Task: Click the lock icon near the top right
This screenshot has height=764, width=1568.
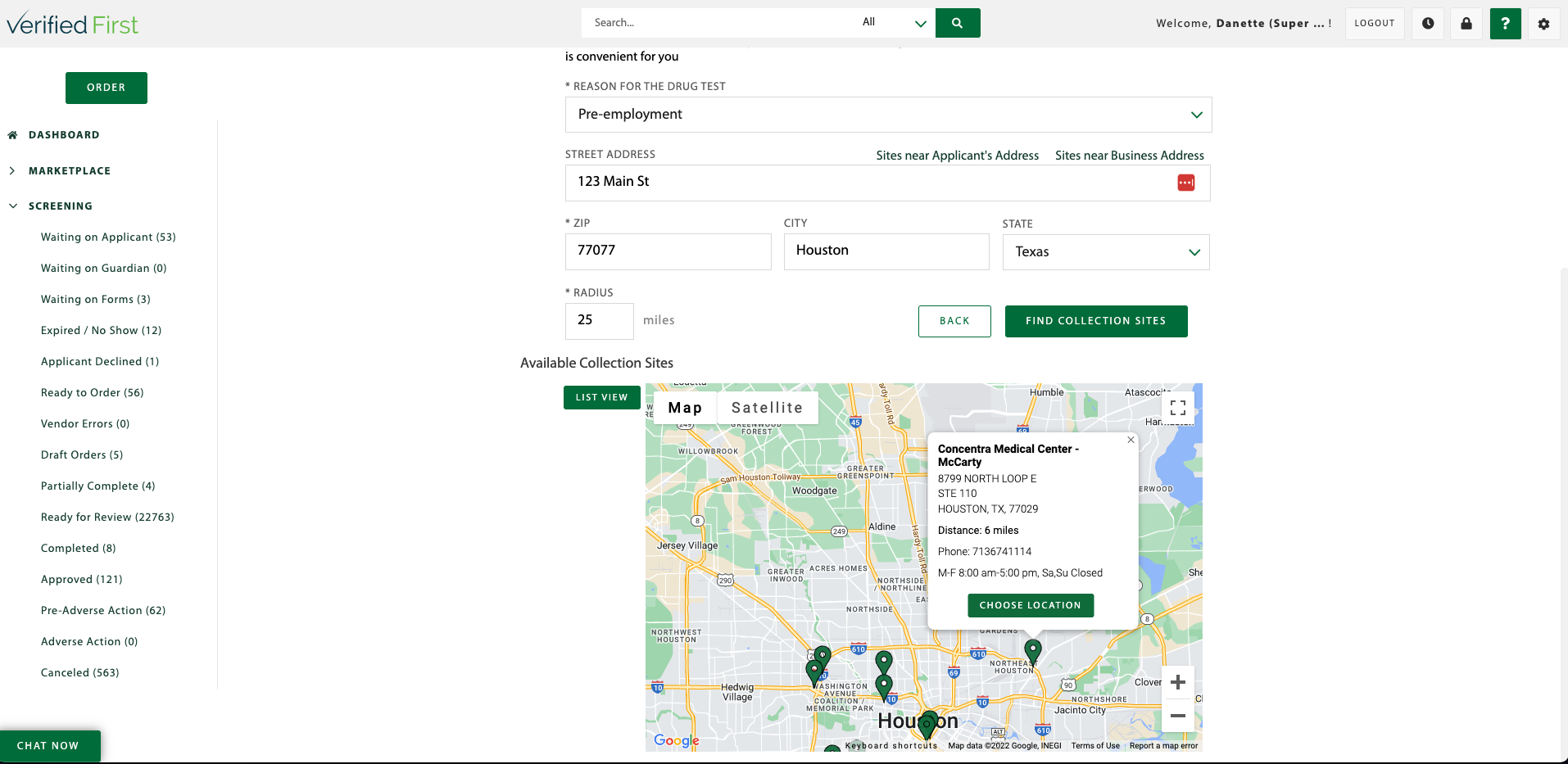Action: pyautogui.click(x=1466, y=23)
